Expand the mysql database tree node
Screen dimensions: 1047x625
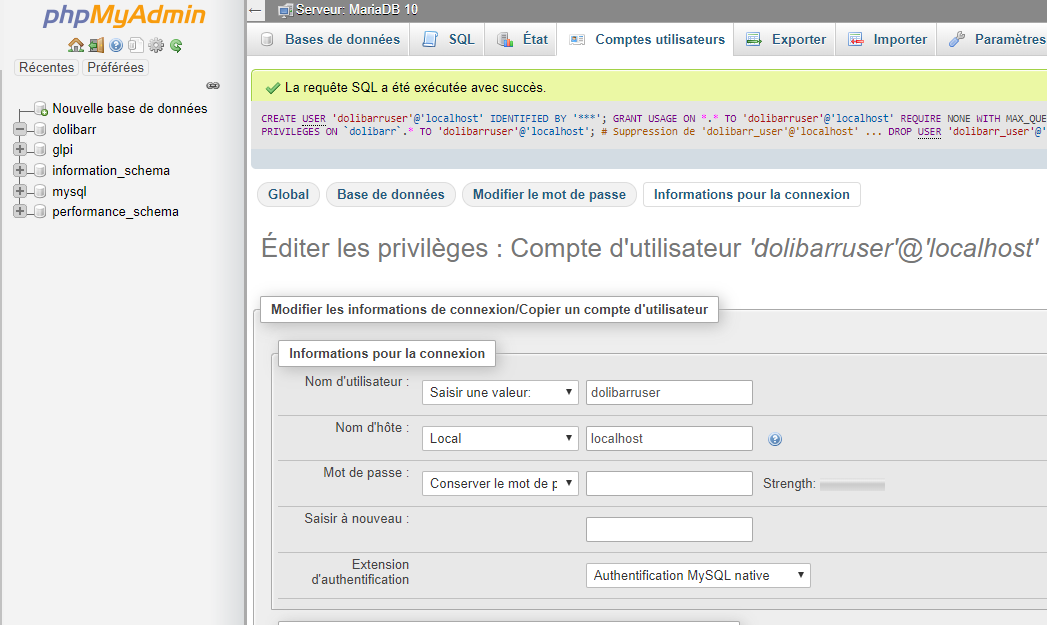(19, 191)
